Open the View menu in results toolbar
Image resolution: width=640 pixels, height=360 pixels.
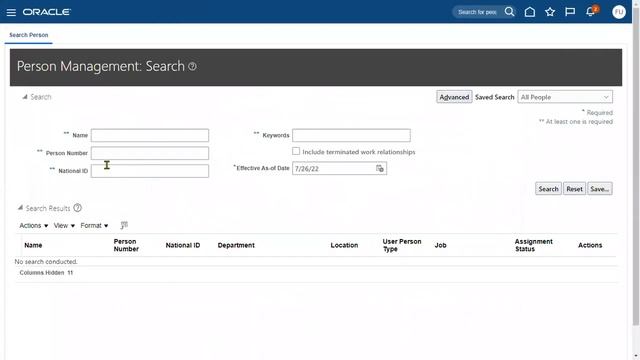click(64, 226)
